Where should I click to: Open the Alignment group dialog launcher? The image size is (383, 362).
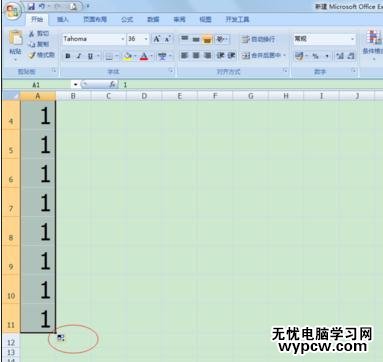point(285,71)
